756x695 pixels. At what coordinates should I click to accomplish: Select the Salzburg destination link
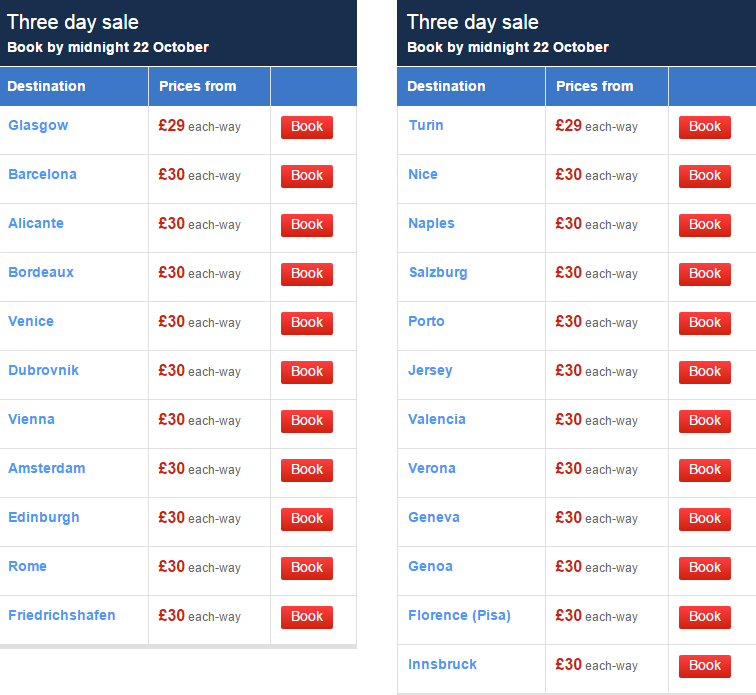click(438, 273)
